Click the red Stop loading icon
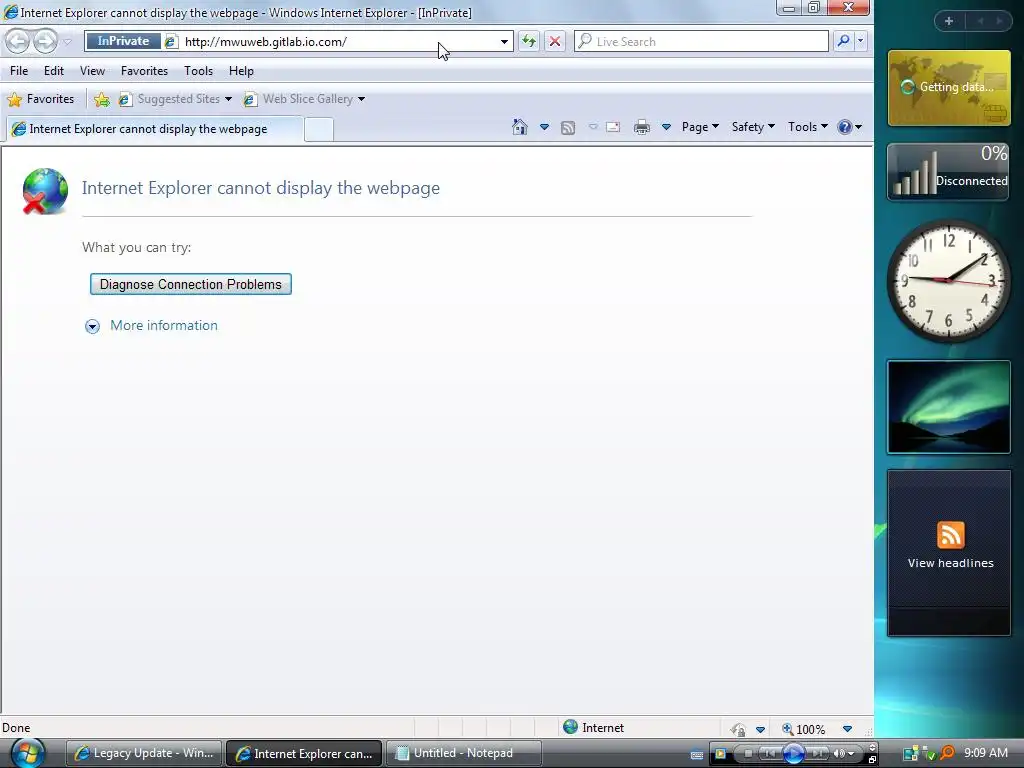Viewport: 1024px width, 768px height. [x=554, y=42]
